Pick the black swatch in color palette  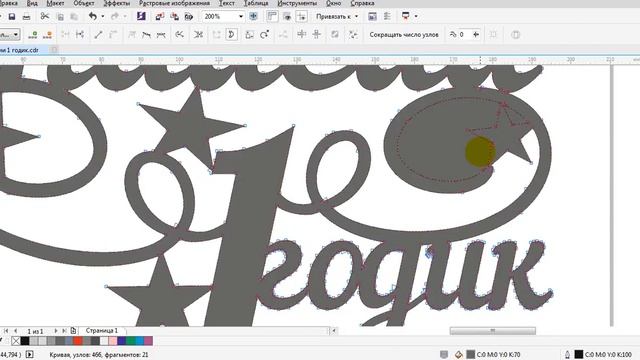point(25,341)
